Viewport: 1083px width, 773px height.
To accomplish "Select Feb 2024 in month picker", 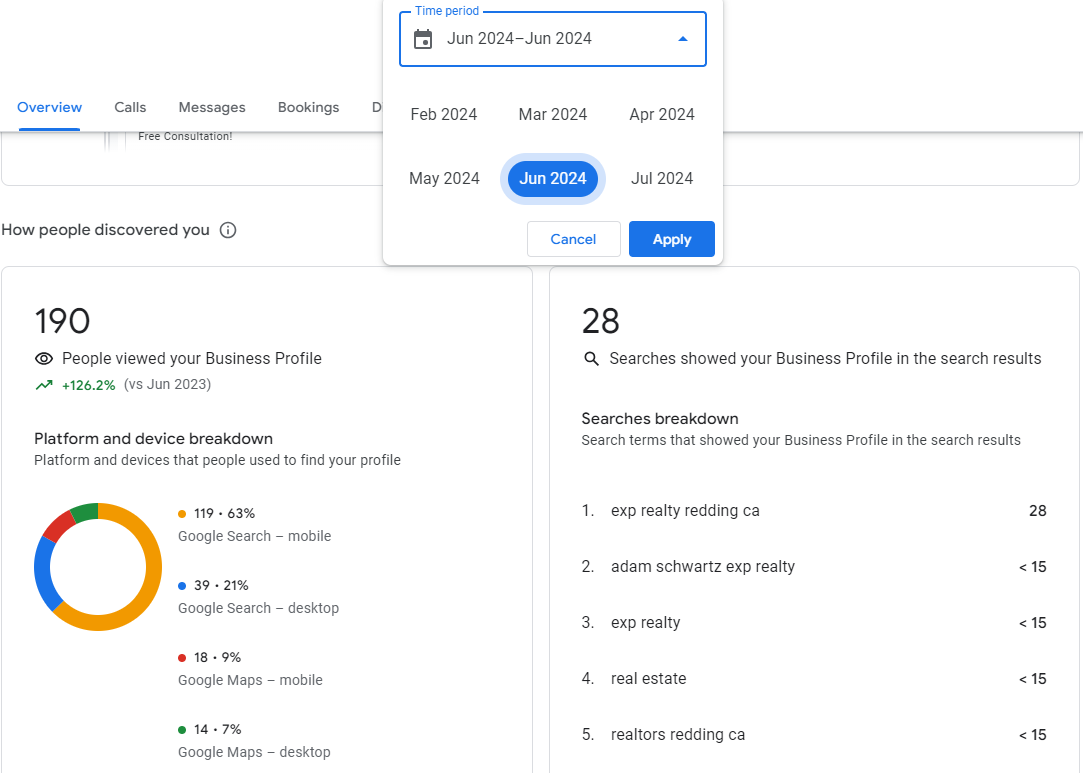I will tap(443, 114).
